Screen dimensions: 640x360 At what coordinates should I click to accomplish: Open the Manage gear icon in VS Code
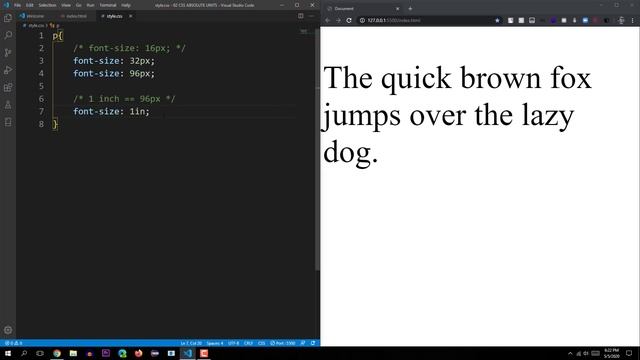point(8,330)
